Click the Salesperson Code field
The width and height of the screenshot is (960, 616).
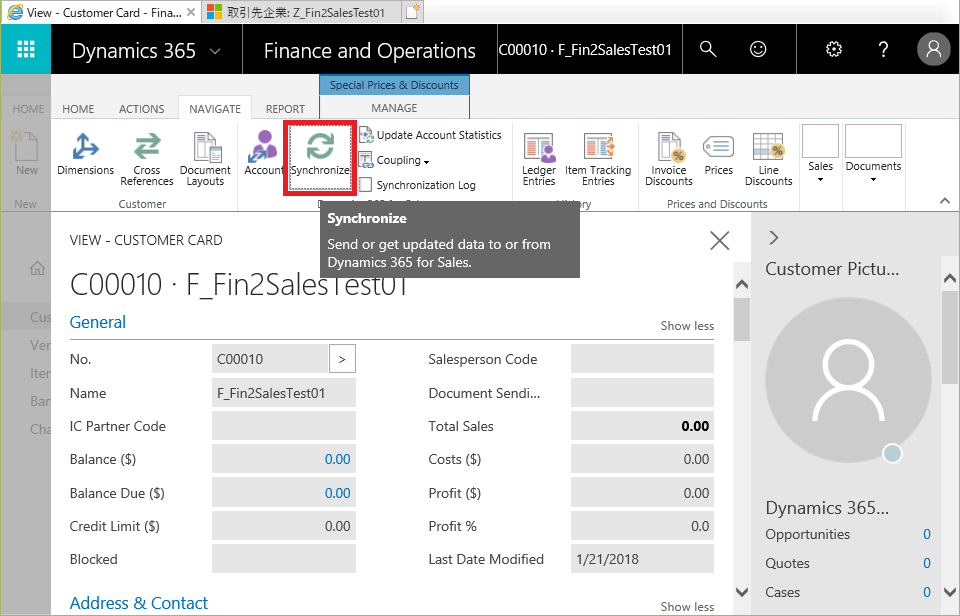[642, 359]
